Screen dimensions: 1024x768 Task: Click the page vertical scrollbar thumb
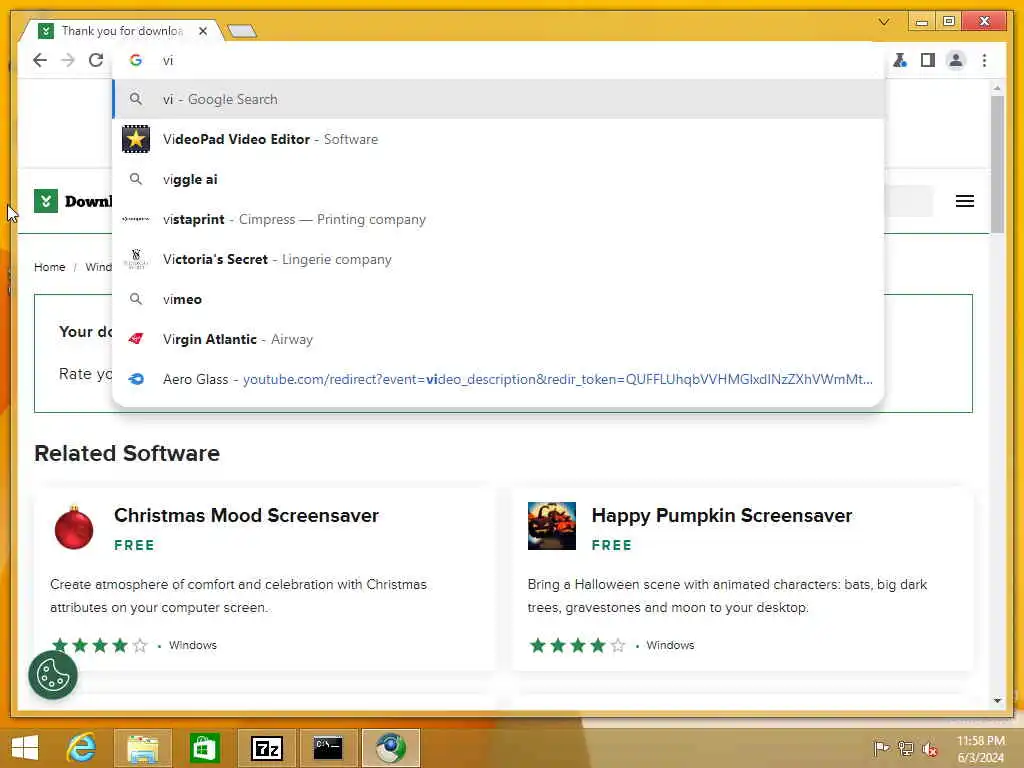[997, 163]
